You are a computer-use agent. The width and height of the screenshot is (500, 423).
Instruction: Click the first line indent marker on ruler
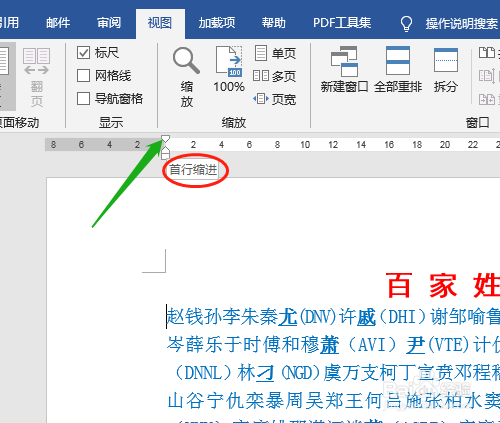(x=166, y=139)
